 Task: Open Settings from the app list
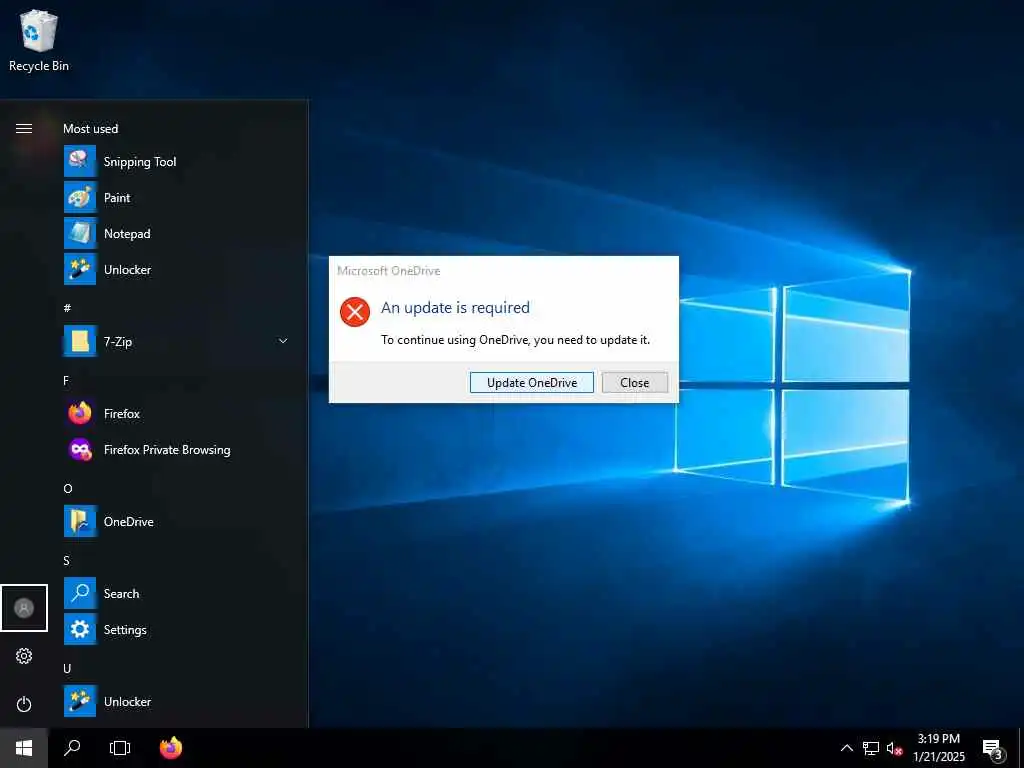point(175,629)
